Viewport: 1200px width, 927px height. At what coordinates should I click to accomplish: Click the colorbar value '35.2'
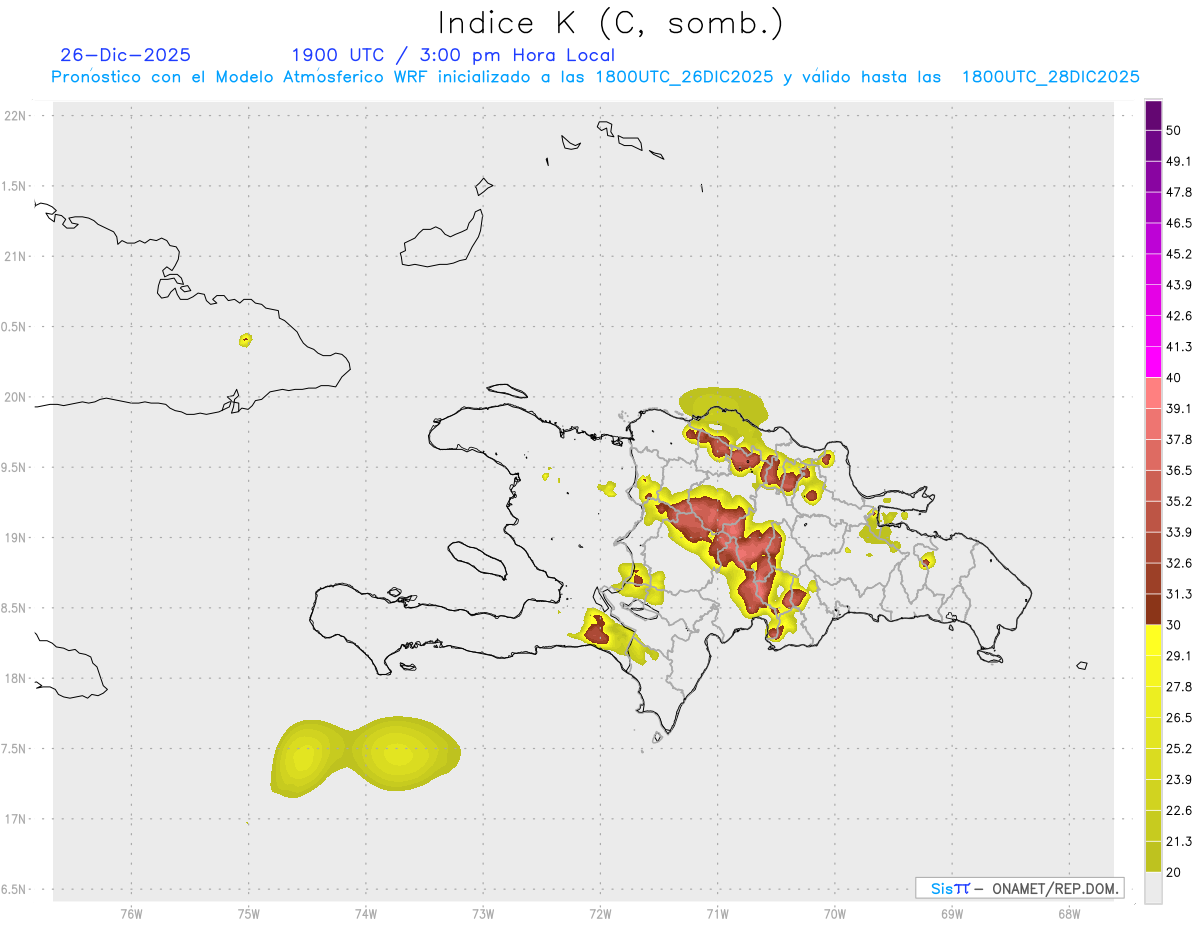pyautogui.click(x=1179, y=501)
